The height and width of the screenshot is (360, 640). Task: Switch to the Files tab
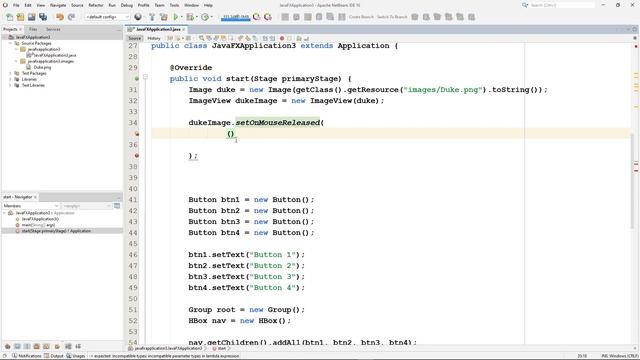coord(33,29)
